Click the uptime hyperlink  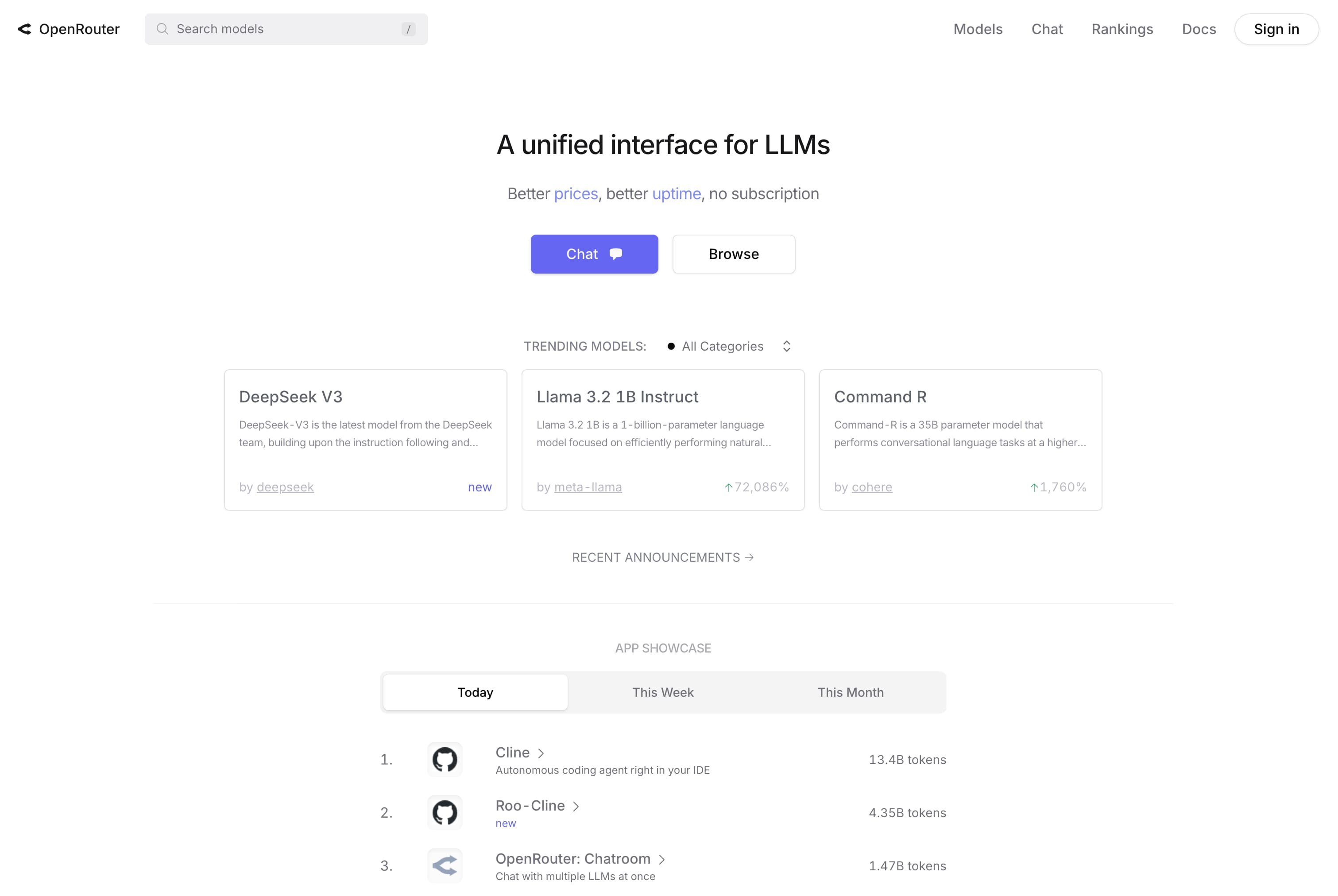tap(676, 193)
